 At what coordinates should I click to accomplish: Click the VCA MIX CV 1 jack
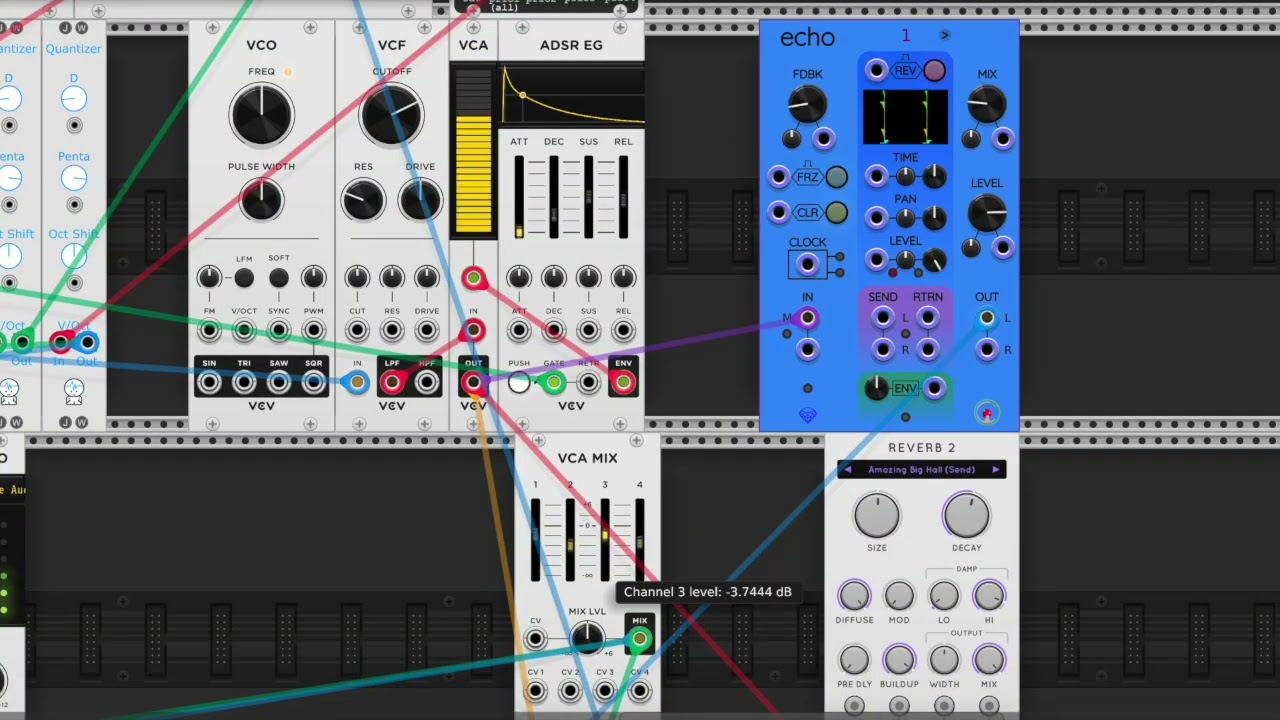tap(536, 691)
